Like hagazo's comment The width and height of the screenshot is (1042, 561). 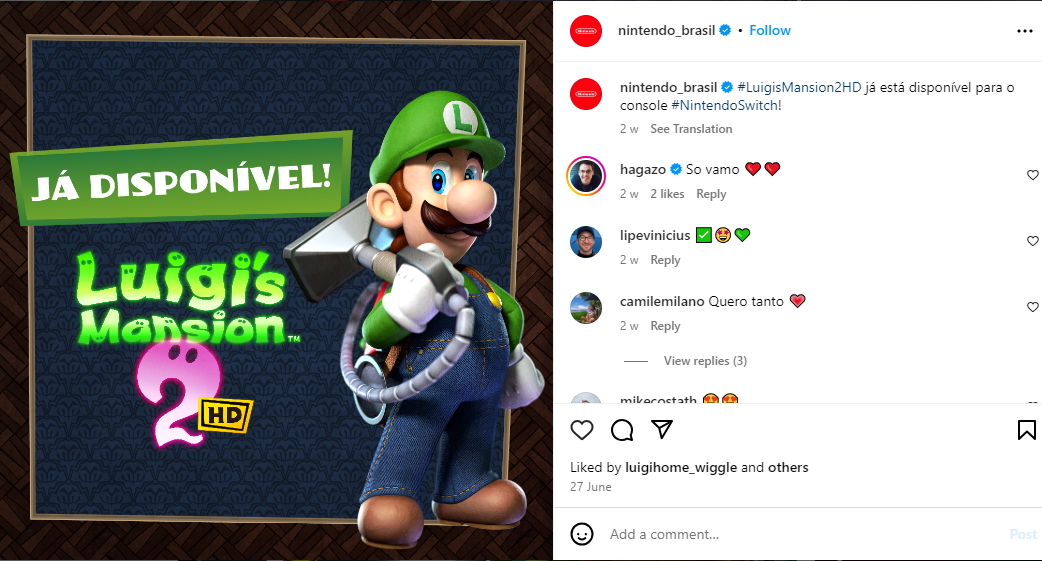1032,175
